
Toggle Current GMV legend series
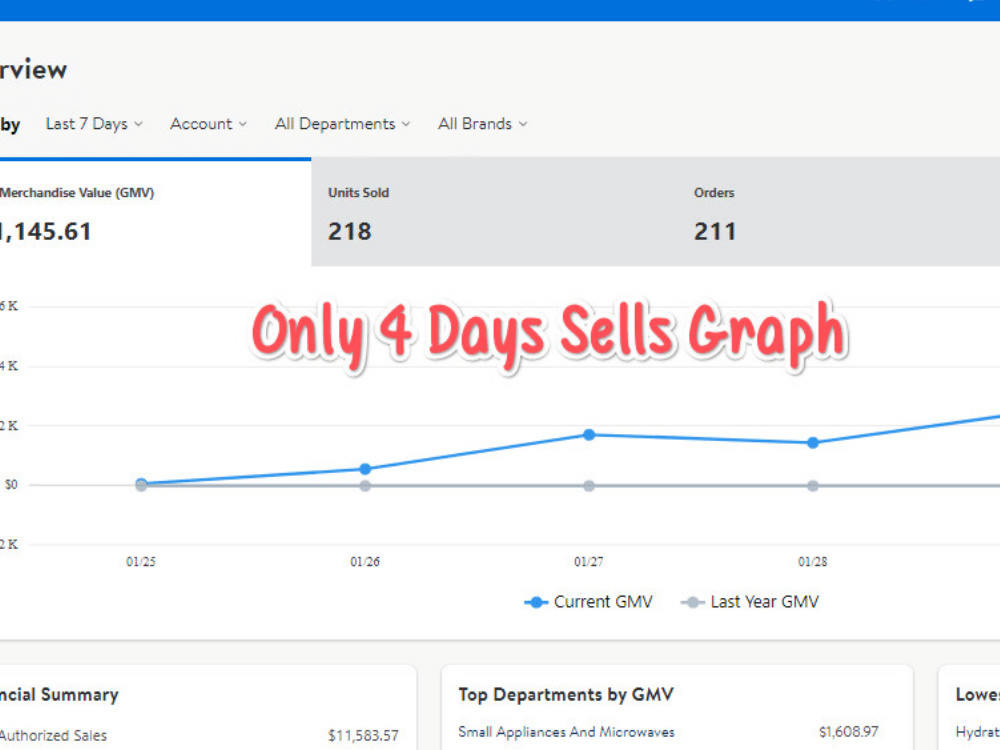588,602
